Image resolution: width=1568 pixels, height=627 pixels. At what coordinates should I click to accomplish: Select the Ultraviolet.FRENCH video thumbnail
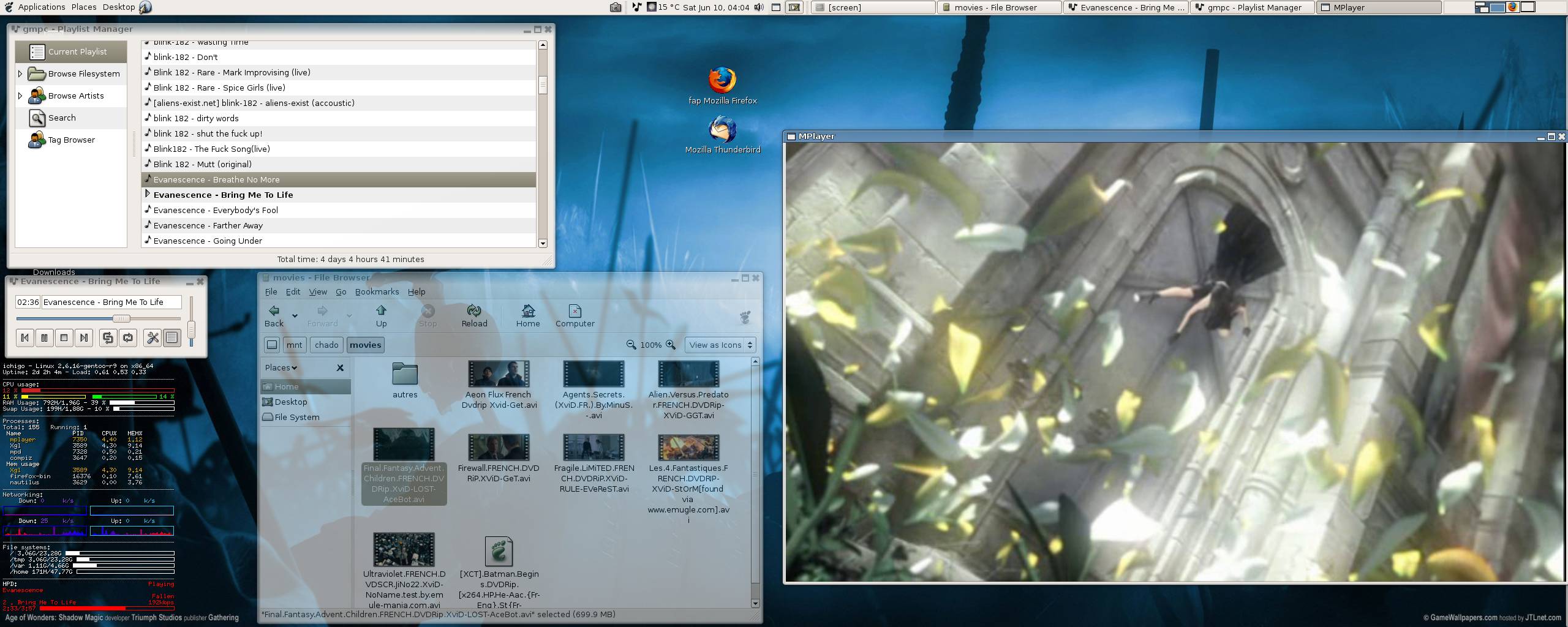pos(404,549)
